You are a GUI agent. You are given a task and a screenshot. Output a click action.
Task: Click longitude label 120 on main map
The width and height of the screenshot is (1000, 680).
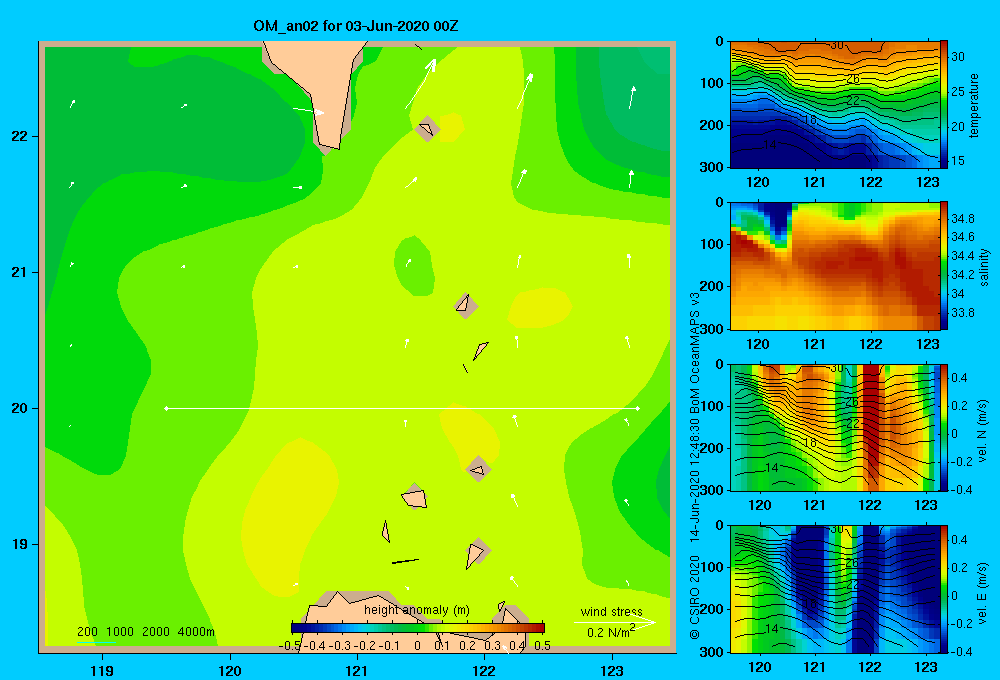(230, 670)
